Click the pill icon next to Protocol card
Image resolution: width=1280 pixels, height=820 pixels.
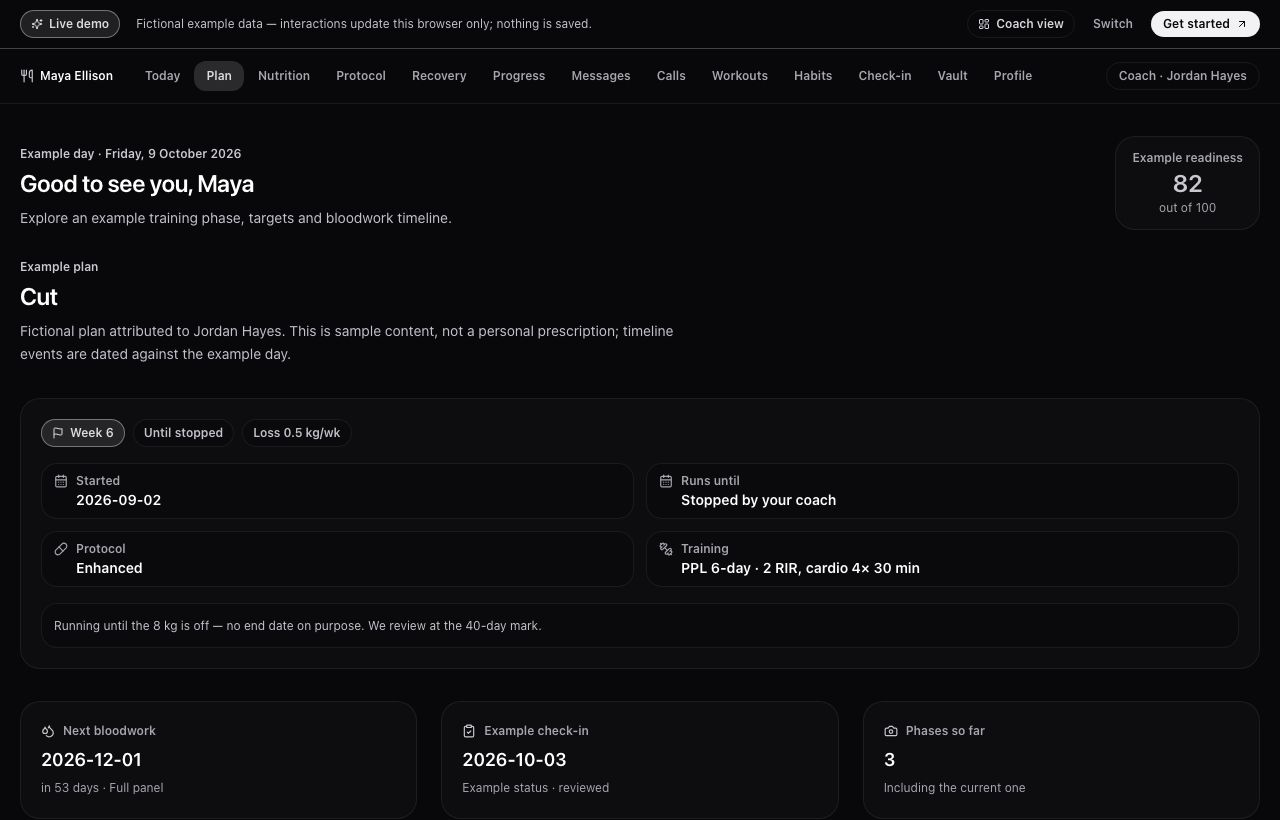click(61, 549)
